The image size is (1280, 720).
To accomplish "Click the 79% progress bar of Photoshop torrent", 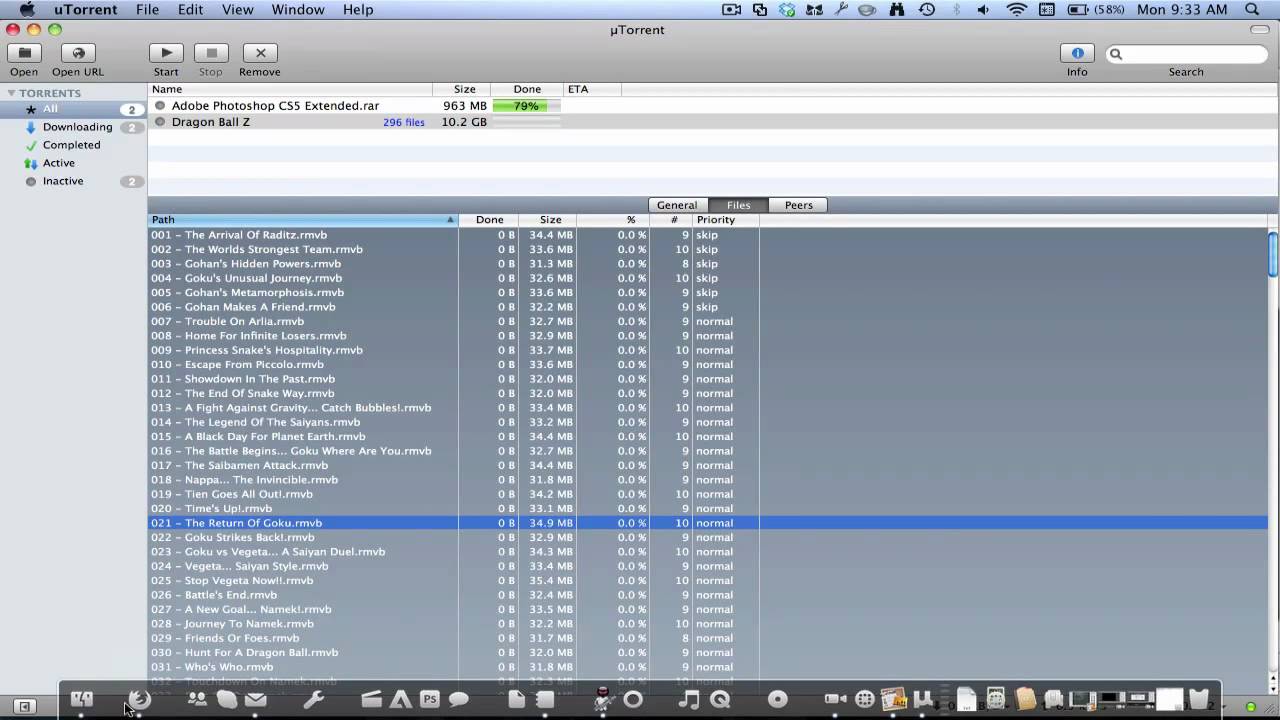I will tap(526, 105).
